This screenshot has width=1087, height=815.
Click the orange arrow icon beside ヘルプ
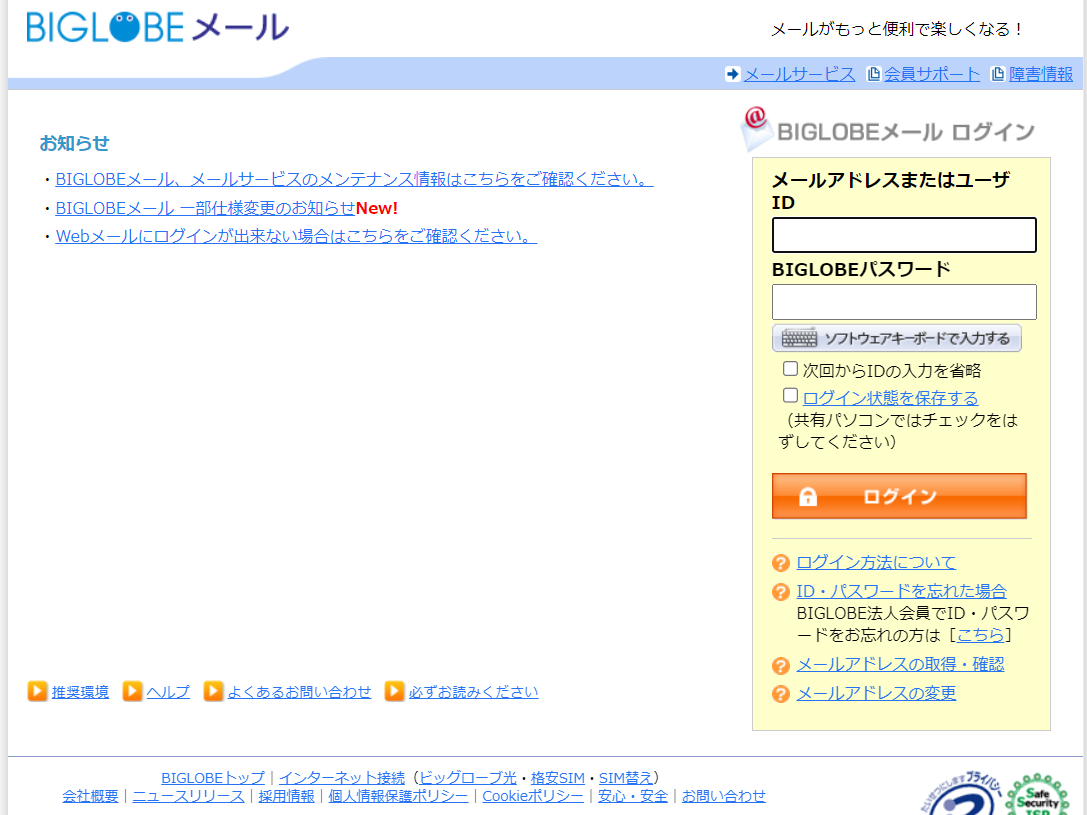132,691
